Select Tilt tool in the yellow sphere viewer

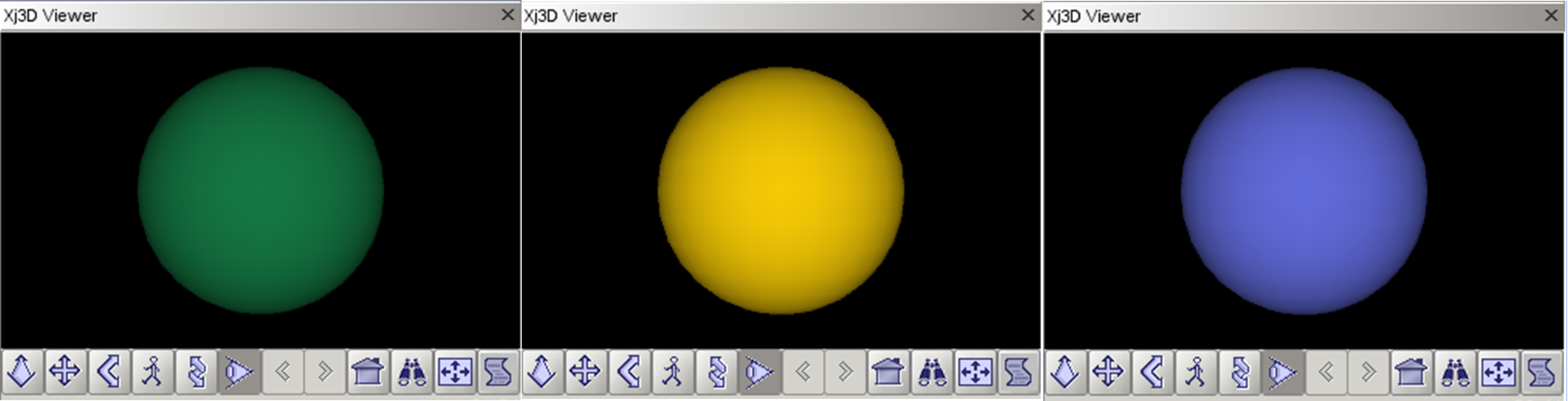[629, 370]
